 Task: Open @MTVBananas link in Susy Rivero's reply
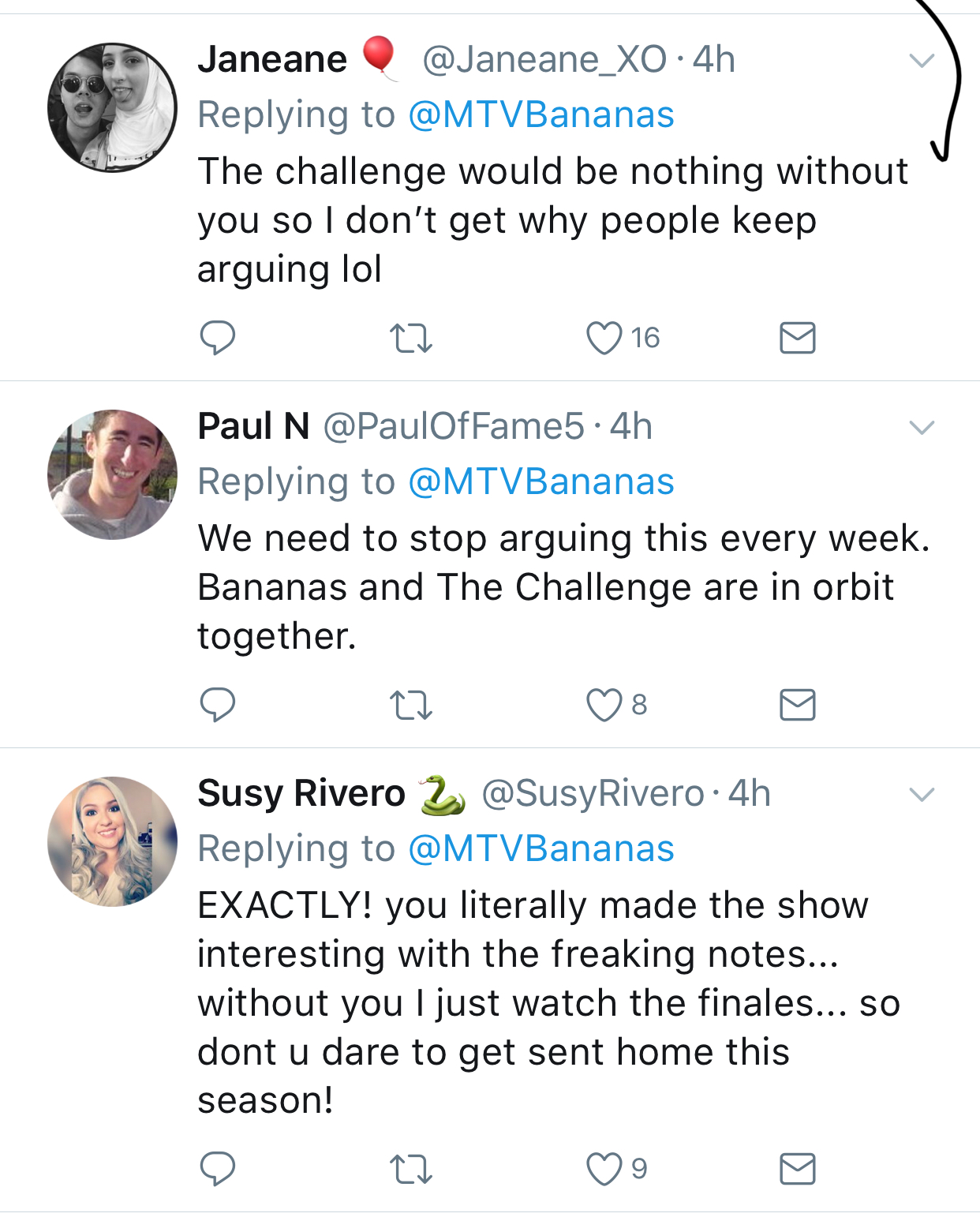tap(541, 849)
